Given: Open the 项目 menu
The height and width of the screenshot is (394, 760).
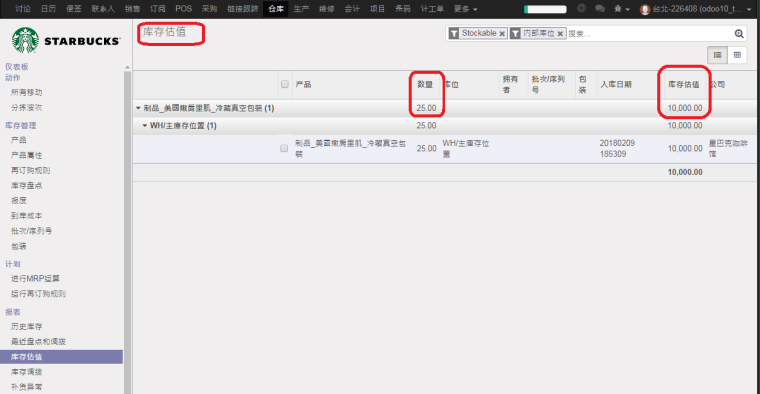Looking at the screenshot, I should 377,9.
